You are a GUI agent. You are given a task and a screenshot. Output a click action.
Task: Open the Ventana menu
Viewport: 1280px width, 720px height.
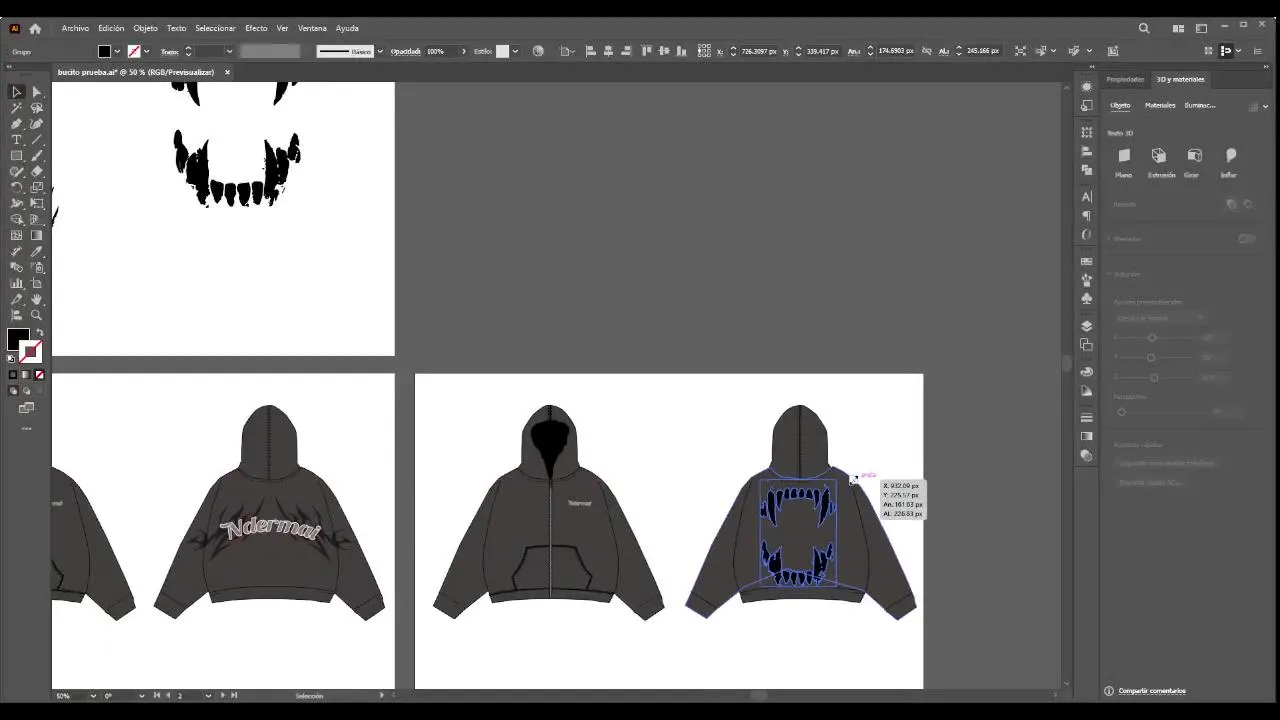[x=312, y=28]
